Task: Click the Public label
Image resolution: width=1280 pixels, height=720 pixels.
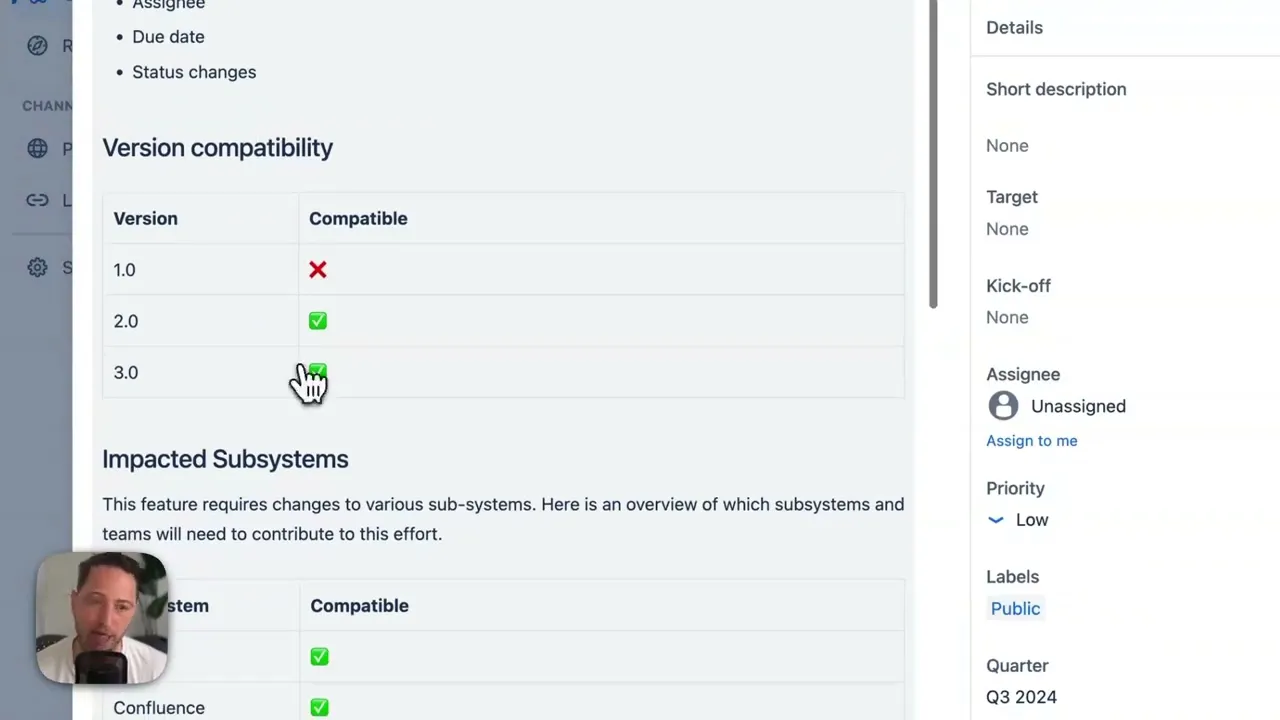Action: click(x=1015, y=609)
